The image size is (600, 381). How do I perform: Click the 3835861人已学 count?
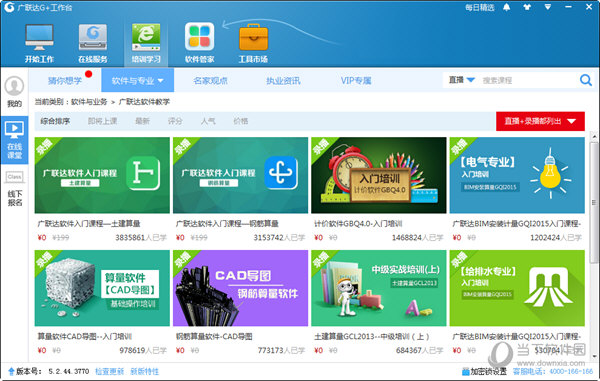(141, 238)
